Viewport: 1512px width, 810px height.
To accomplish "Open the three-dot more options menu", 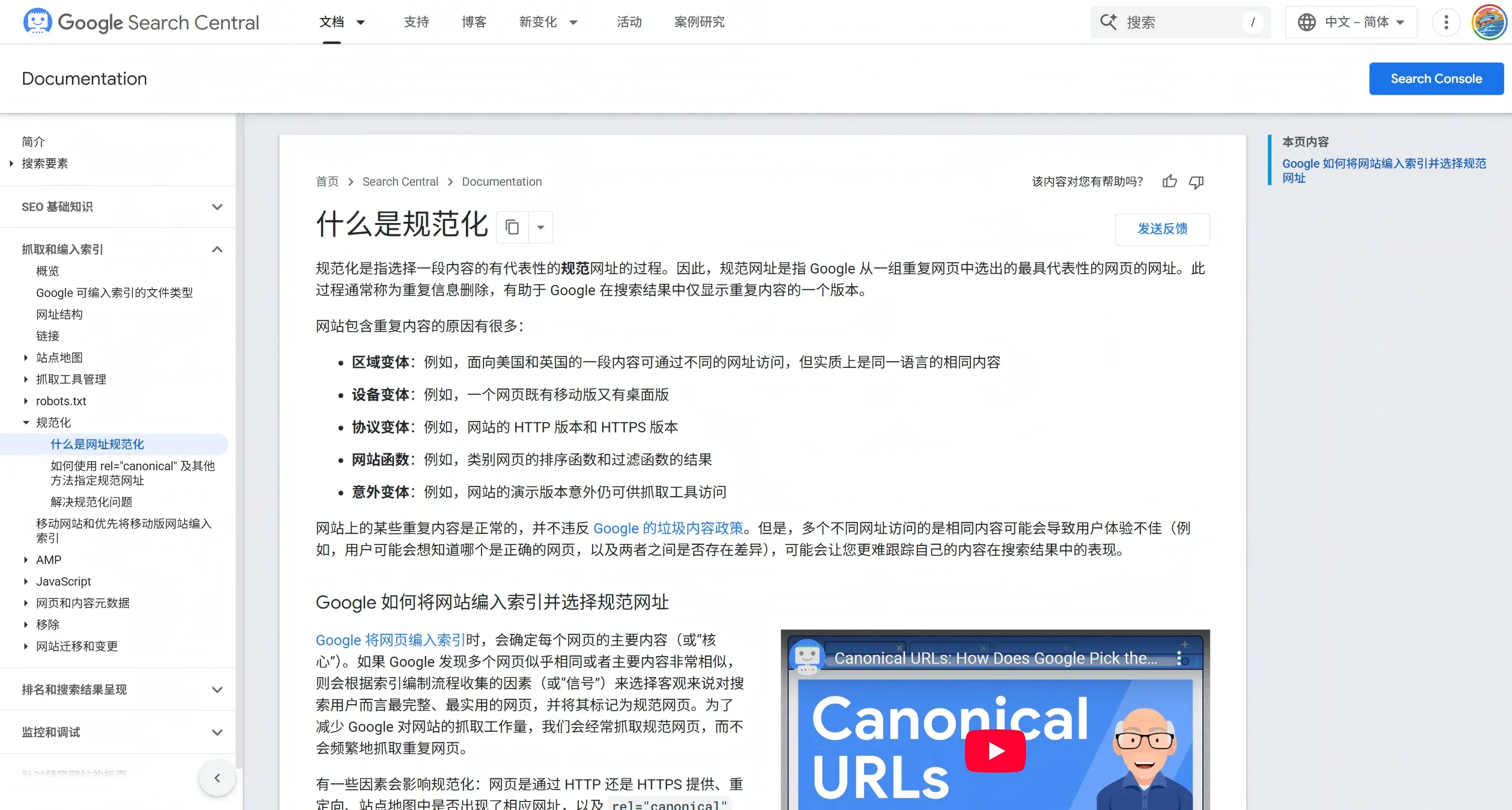I will 1446,22.
